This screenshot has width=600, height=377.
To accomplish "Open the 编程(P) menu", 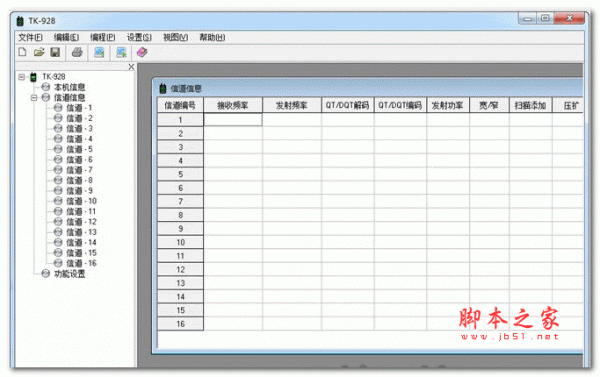I will point(103,37).
